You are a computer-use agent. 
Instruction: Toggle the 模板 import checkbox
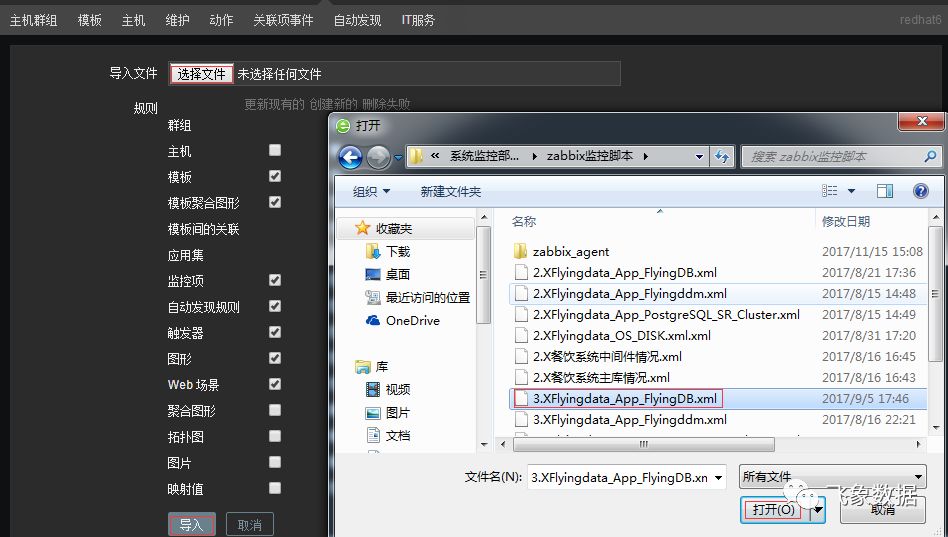point(274,176)
